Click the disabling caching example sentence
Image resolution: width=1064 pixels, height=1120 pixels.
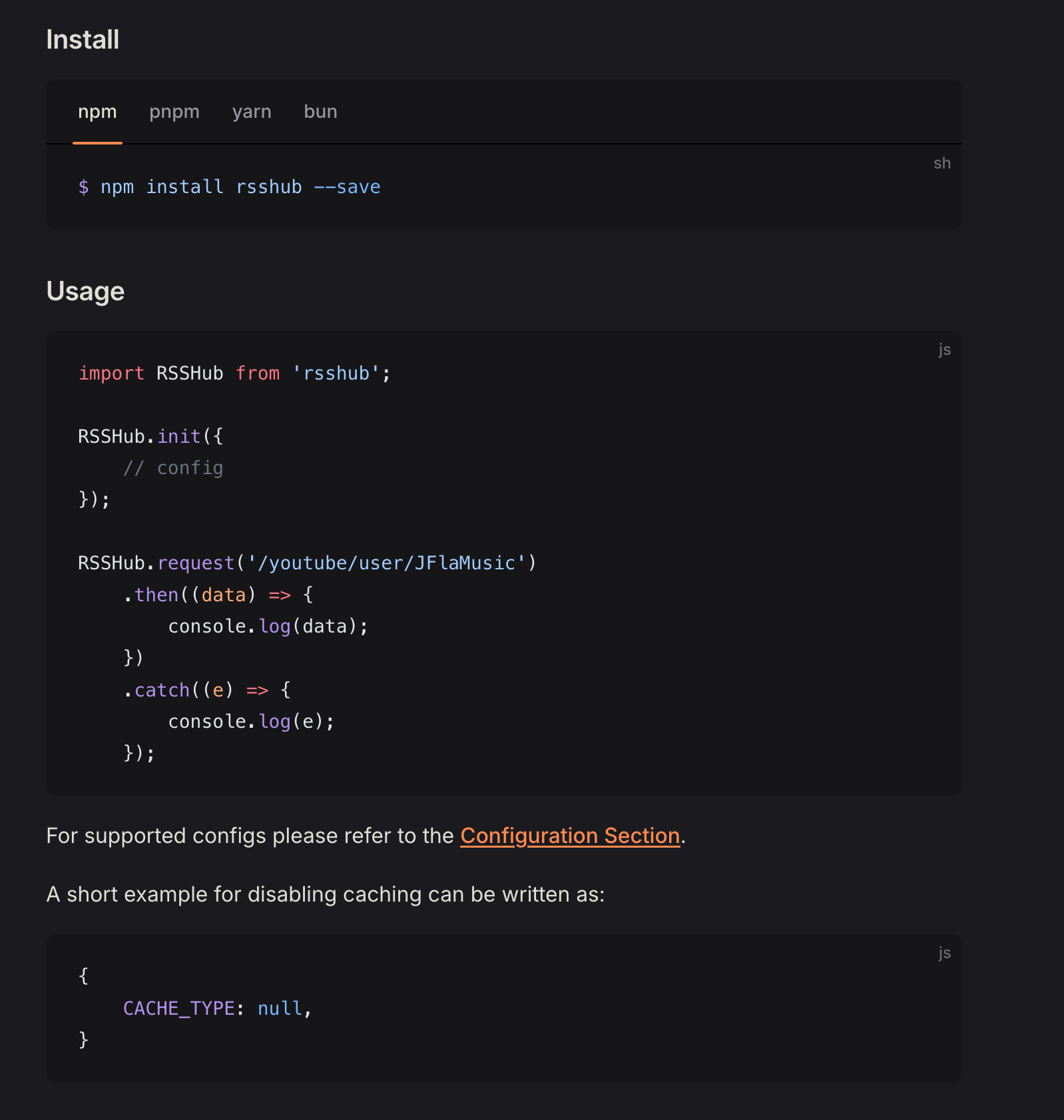(326, 894)
